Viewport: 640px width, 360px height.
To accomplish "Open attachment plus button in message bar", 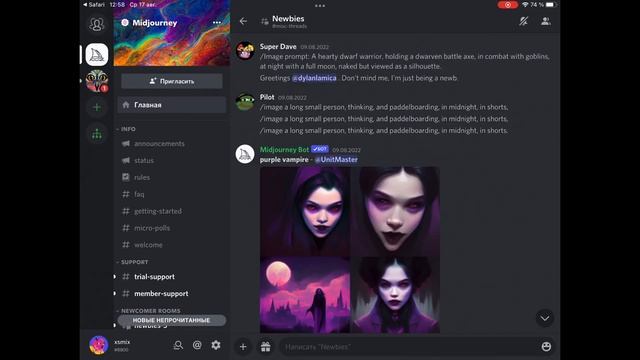I will click(243, 347).
